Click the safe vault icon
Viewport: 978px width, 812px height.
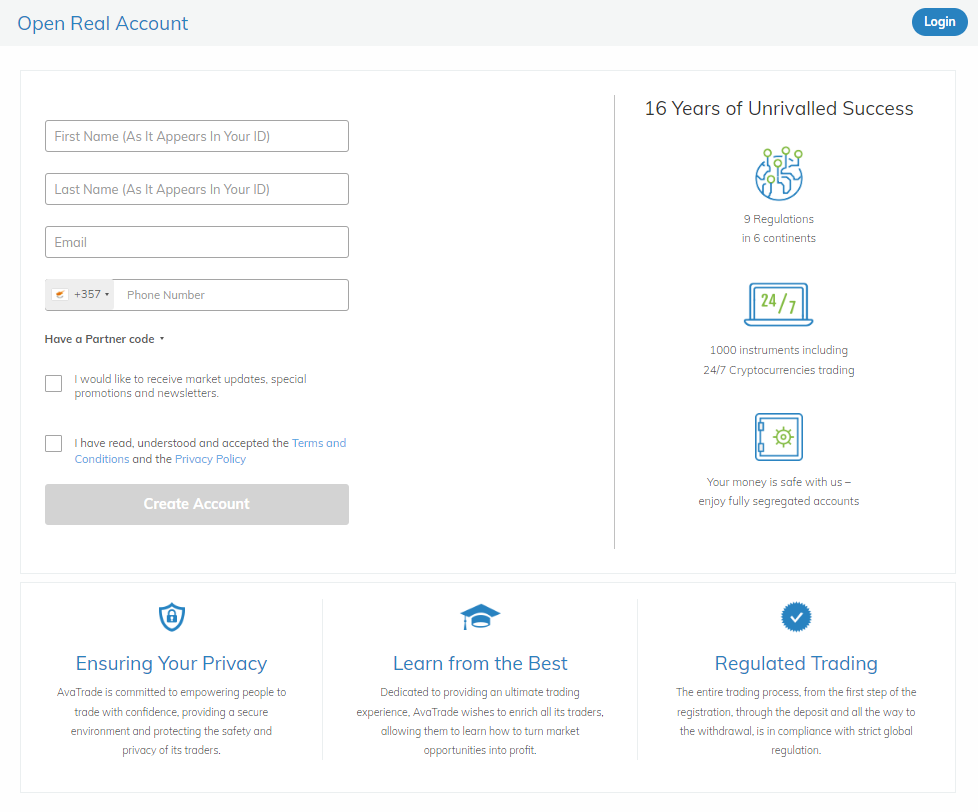(x=778, y=436)
